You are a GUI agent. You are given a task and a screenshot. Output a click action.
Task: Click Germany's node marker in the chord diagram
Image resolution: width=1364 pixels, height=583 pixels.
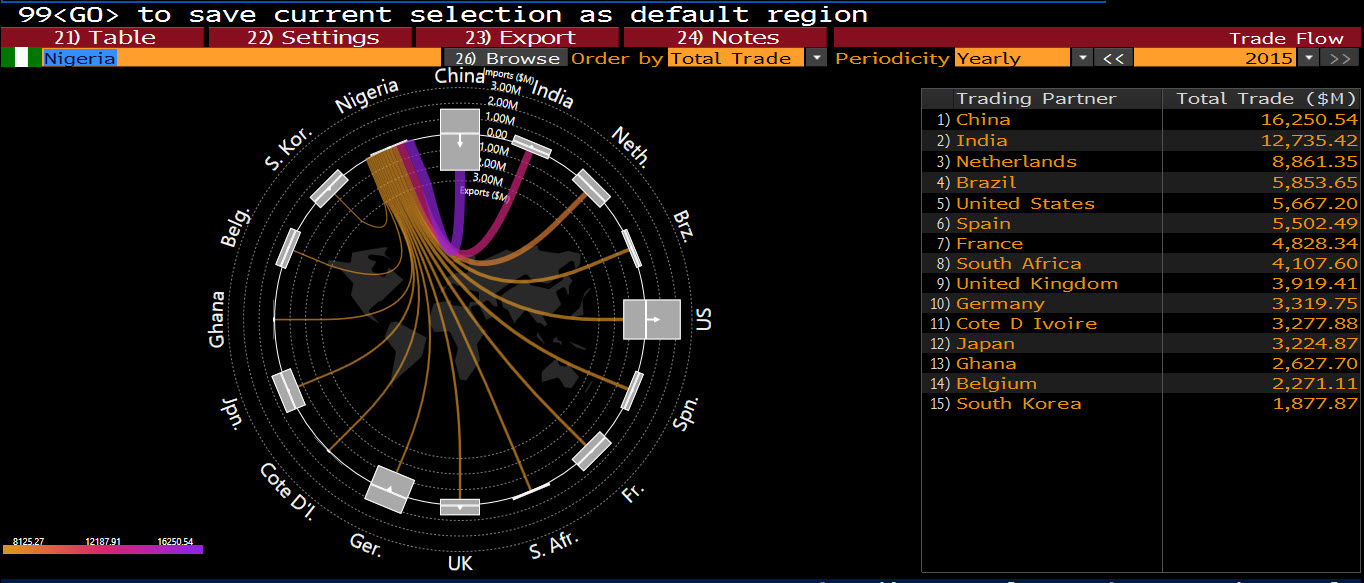click(x=391, y=488)
